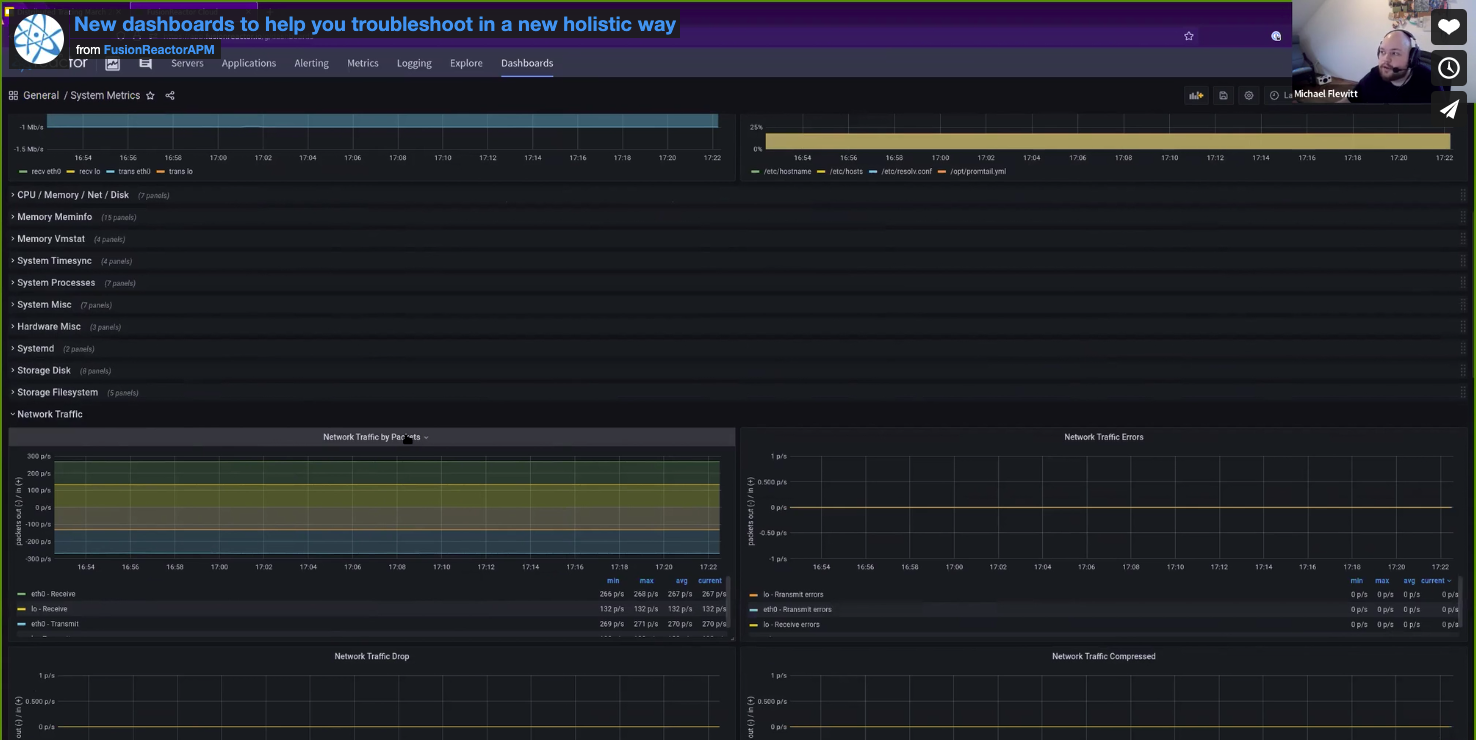Toggle lo - Receive legend series in packets panel

(x=49, y=609)
